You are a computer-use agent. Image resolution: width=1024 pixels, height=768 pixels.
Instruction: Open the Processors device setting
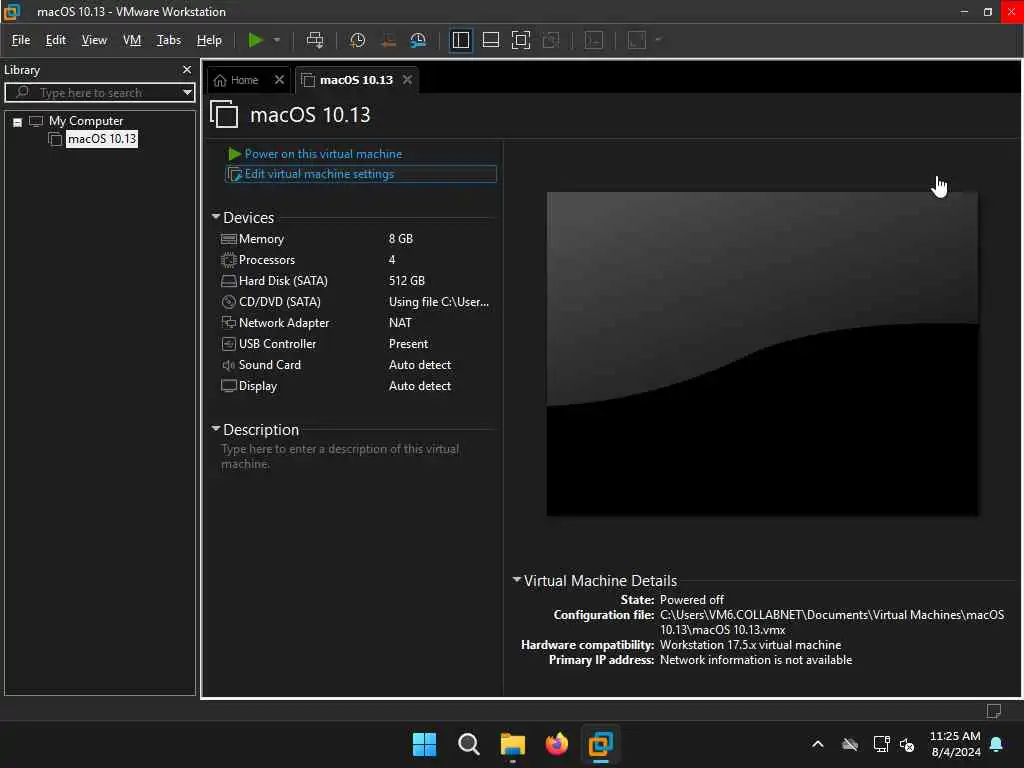266,260
